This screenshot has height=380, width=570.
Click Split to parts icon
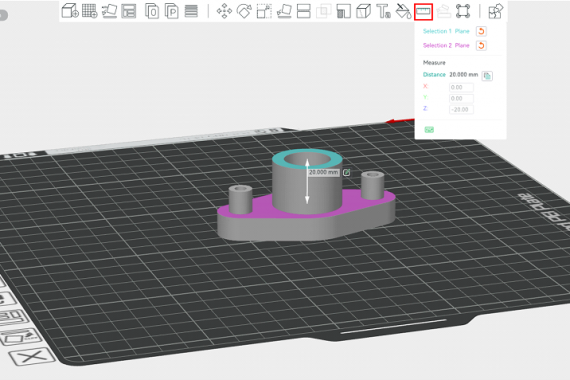pyautogui.click(x=172, y=11)
